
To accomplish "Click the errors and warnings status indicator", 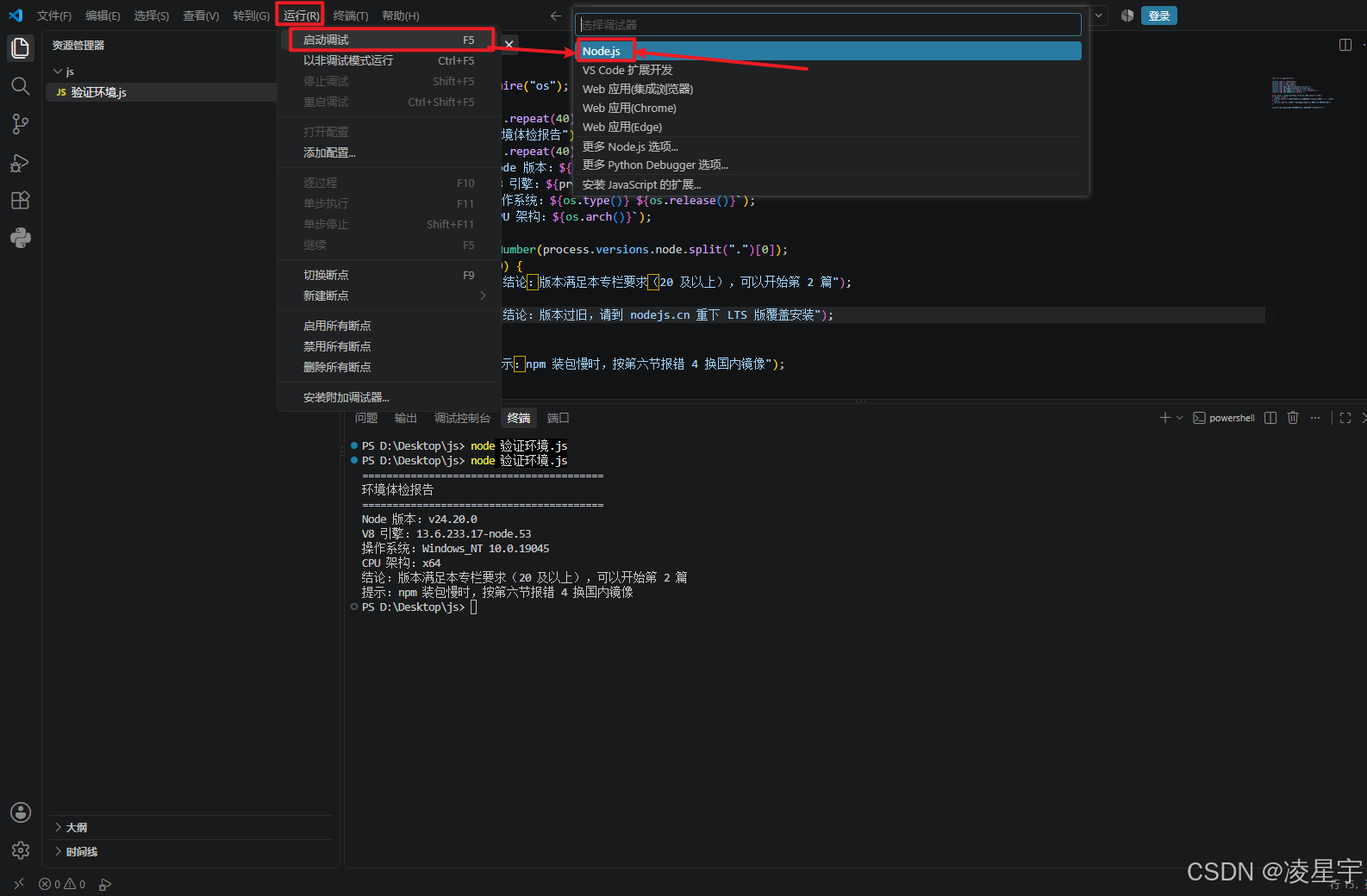I will pyautogui.click(x=62, y=884).
